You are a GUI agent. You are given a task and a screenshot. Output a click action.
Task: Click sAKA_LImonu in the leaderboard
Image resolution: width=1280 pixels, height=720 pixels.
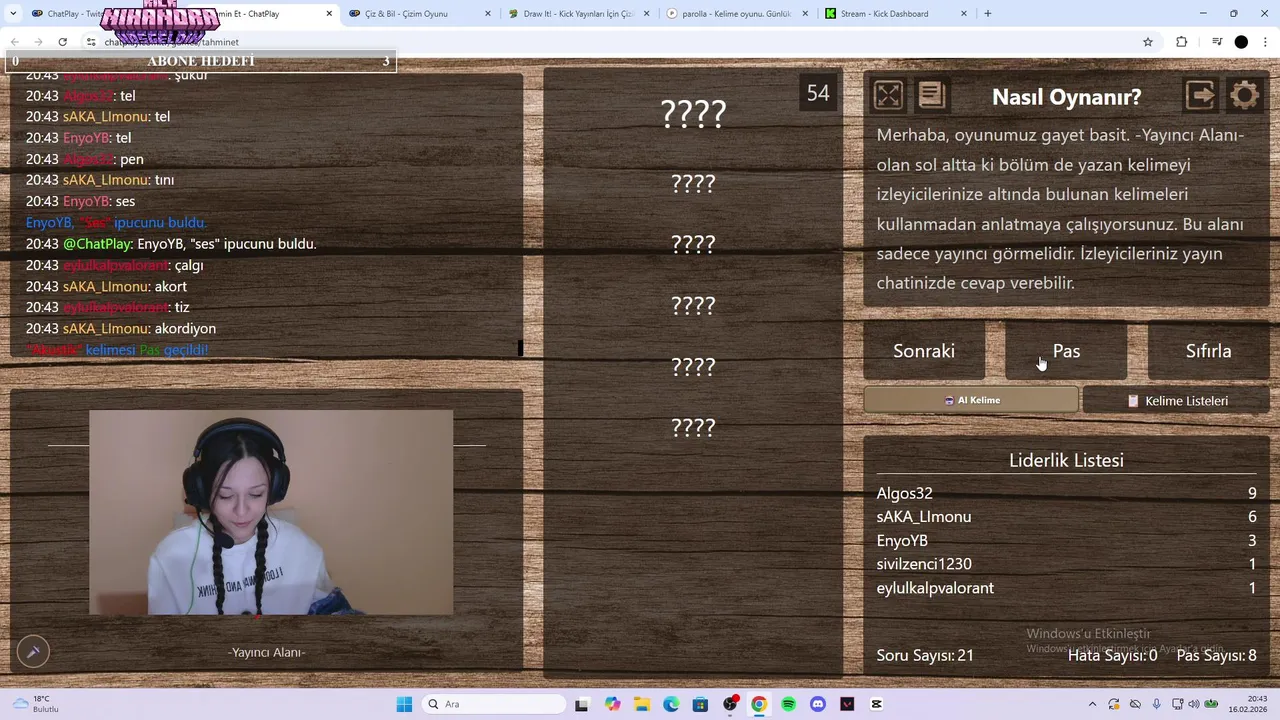click(923, 517)
